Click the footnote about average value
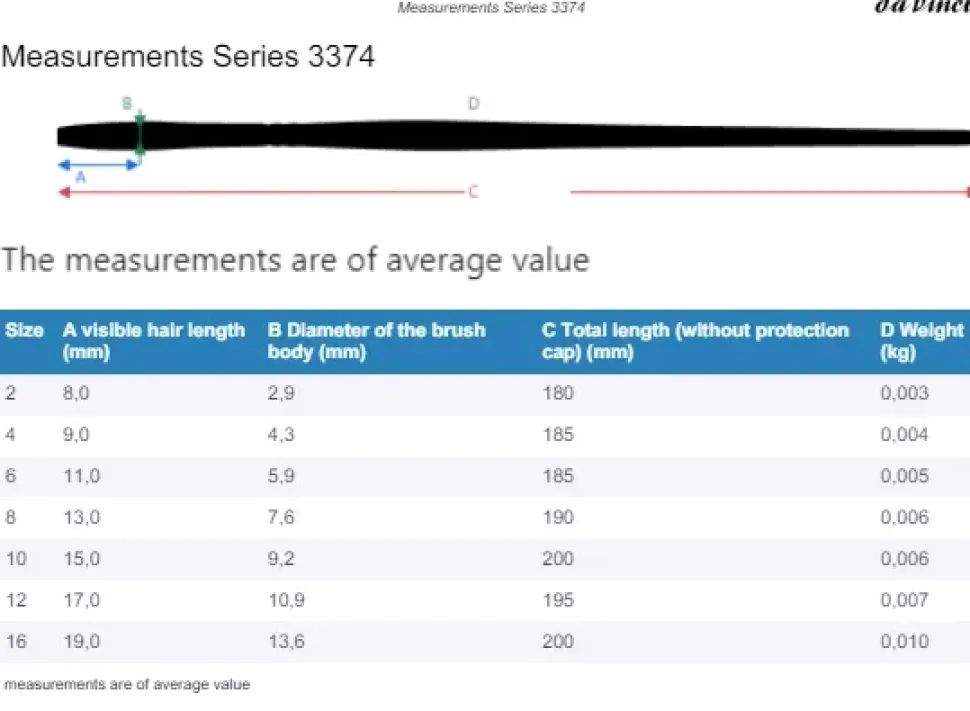 [127, 685]
